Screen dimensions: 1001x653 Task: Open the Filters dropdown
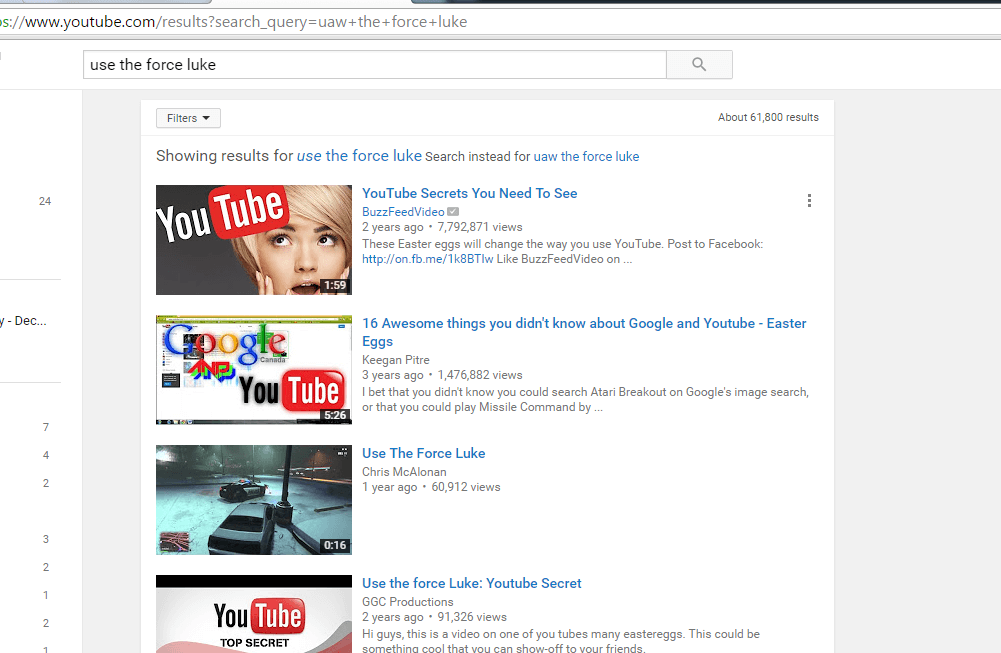point(188,118)
